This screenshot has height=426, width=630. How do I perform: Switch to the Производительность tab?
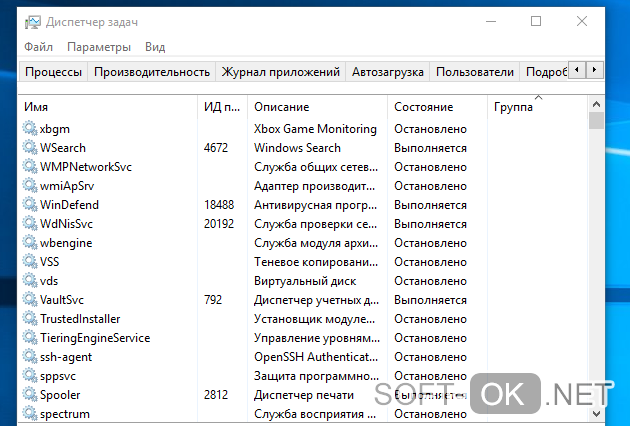point(152,72)
